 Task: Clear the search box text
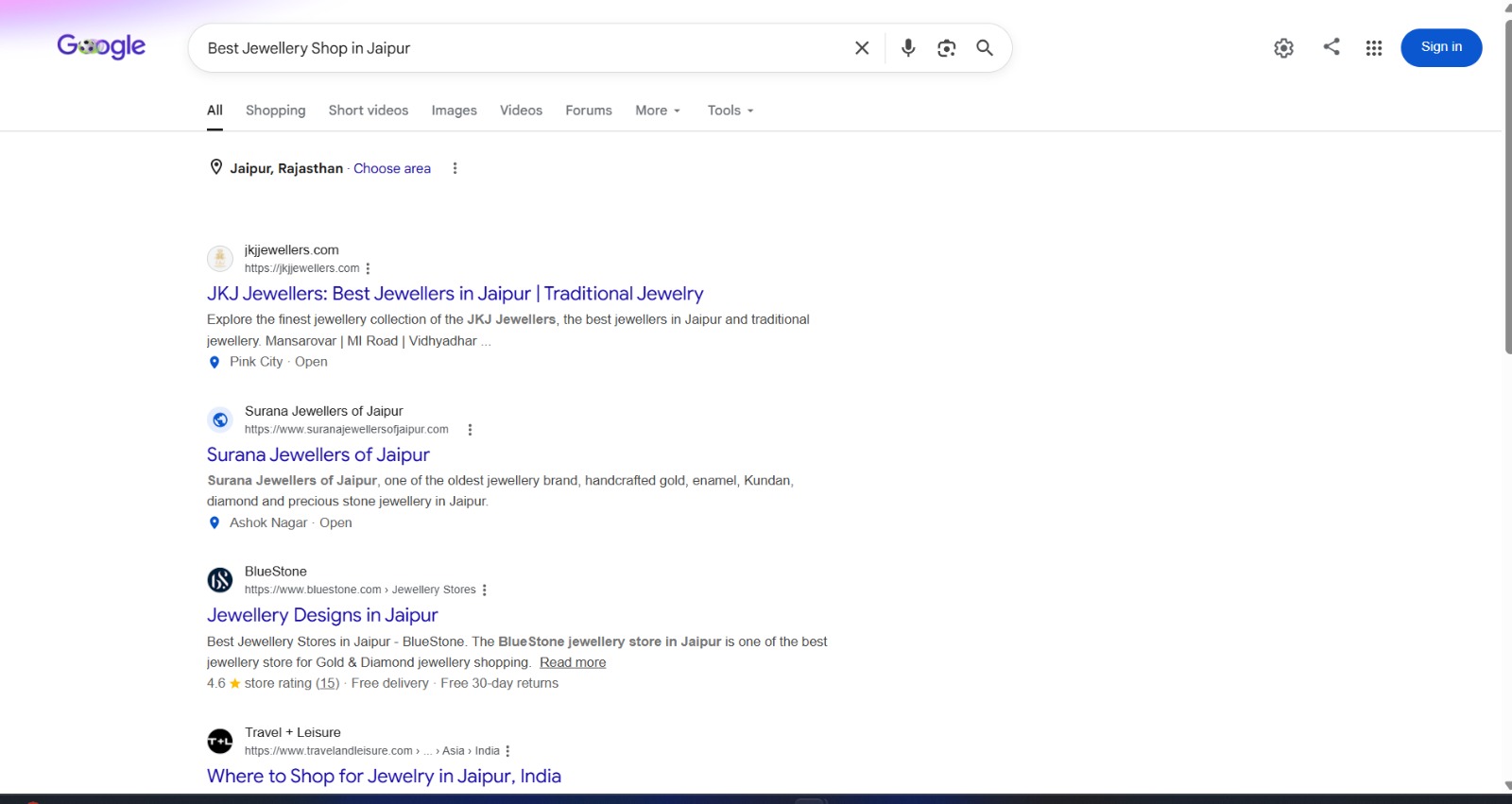[x=862, y=48]
